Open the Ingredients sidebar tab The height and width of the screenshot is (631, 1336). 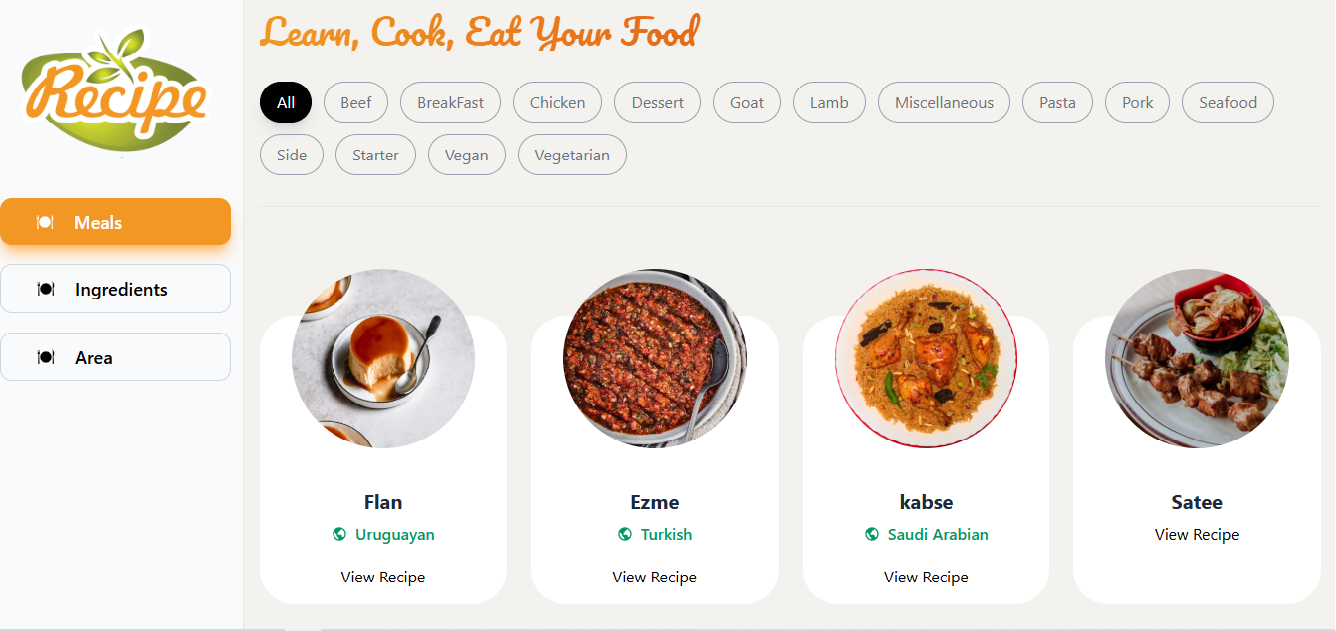[116, 289]
